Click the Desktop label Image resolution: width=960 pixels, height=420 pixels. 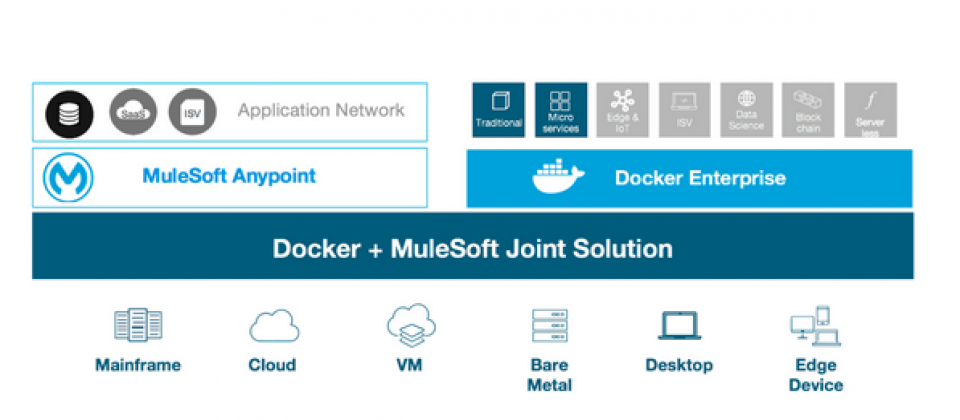680,366
